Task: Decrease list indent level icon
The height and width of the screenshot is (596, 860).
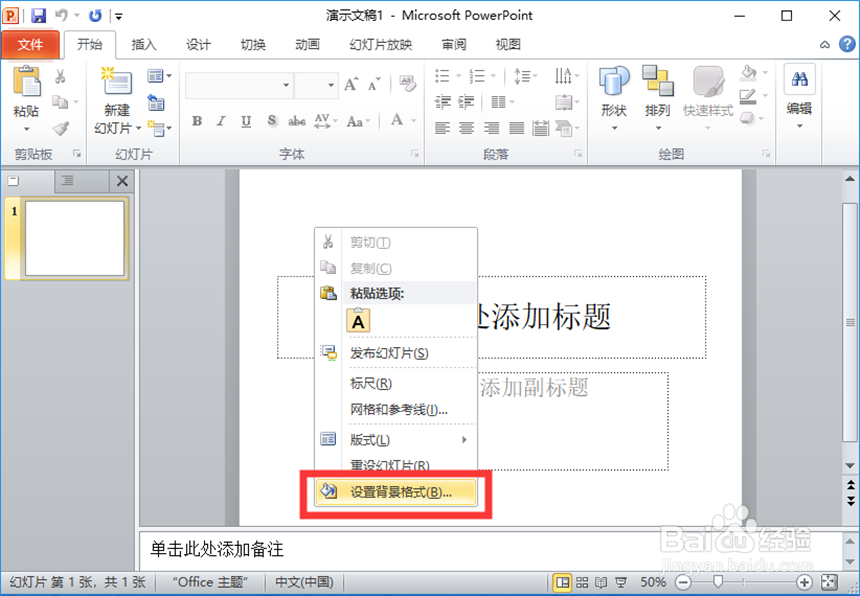Action: [442, 102]
